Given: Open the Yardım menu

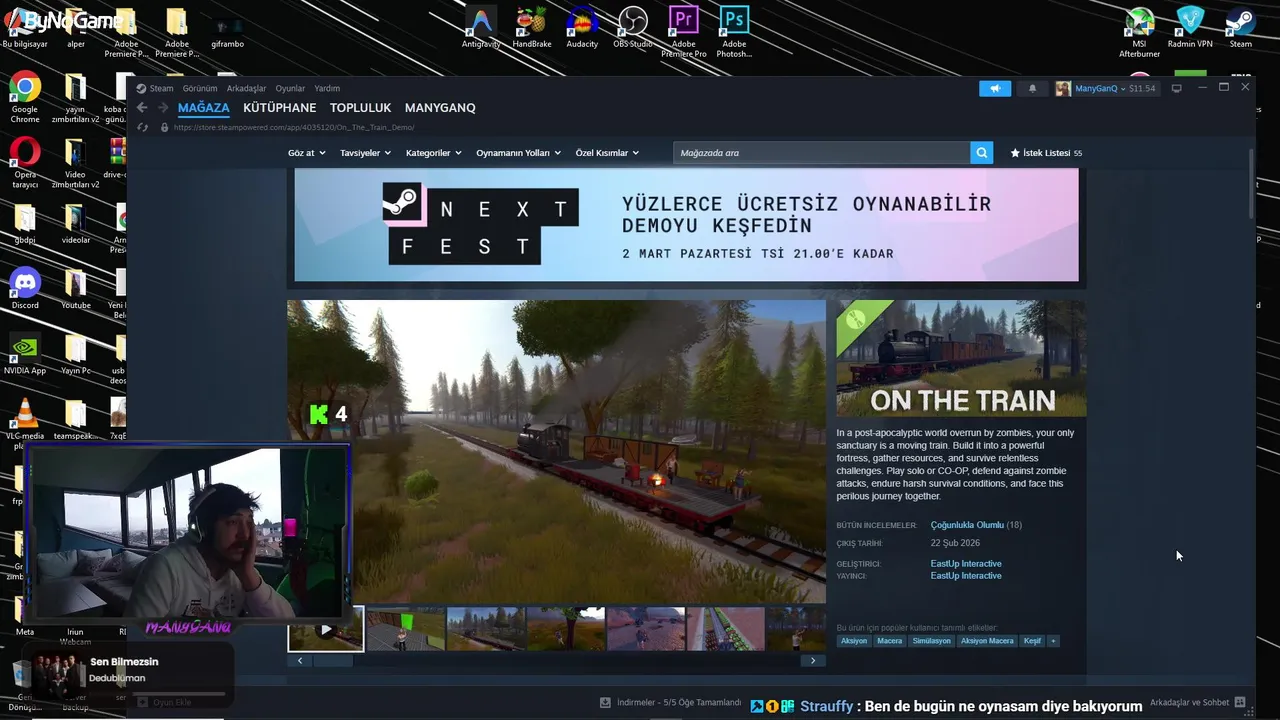Looking at the screenshot, I should click(x=327, y=88).
